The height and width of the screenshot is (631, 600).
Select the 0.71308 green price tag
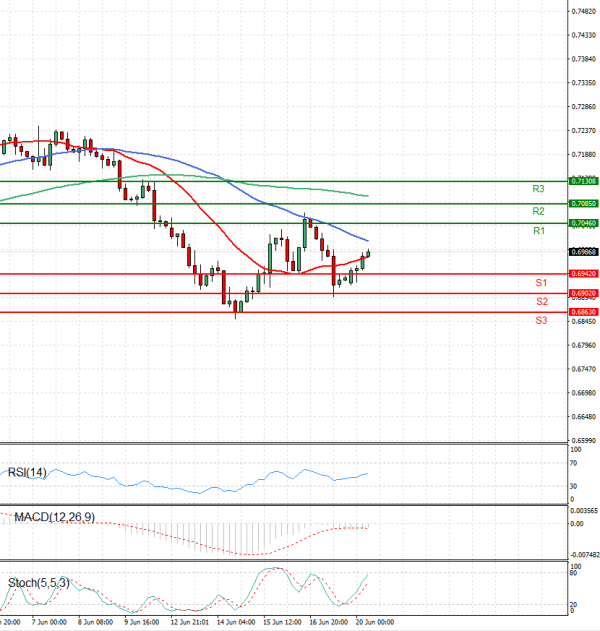[584, 181]
